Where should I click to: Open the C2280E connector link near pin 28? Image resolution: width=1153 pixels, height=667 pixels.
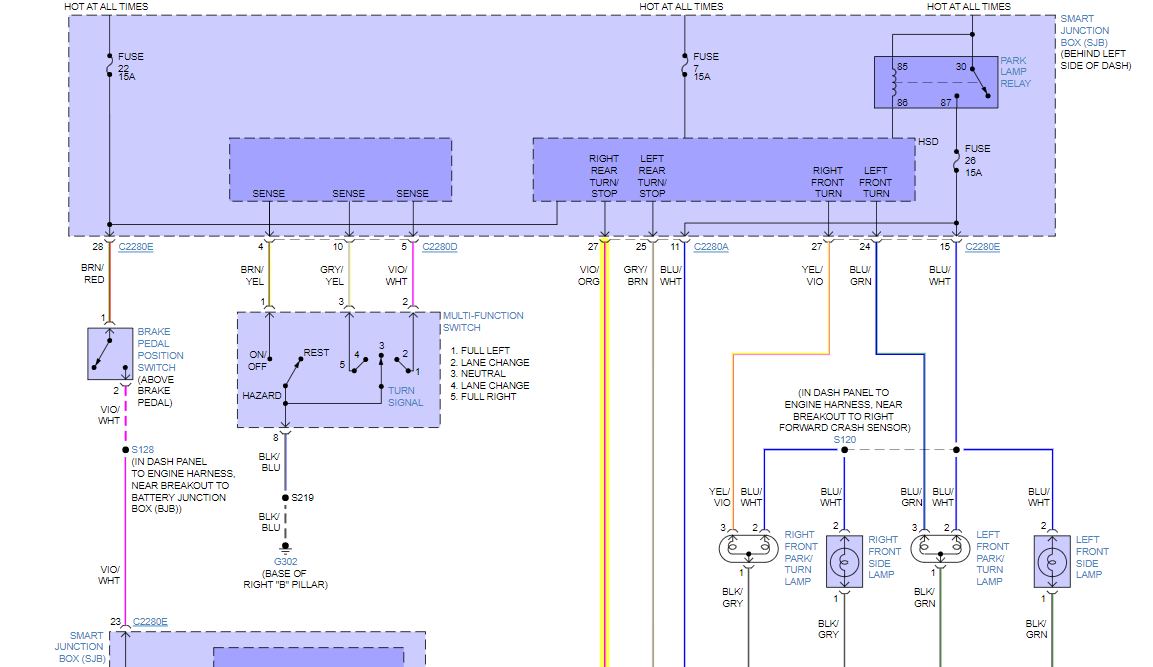tap(135, 246)
